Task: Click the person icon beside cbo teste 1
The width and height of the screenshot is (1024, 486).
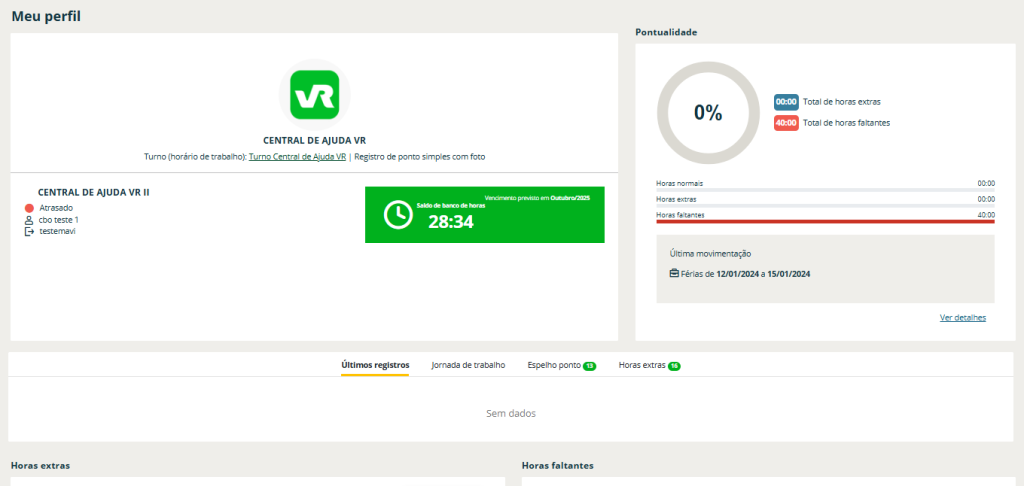Action: tap(29, 219)
